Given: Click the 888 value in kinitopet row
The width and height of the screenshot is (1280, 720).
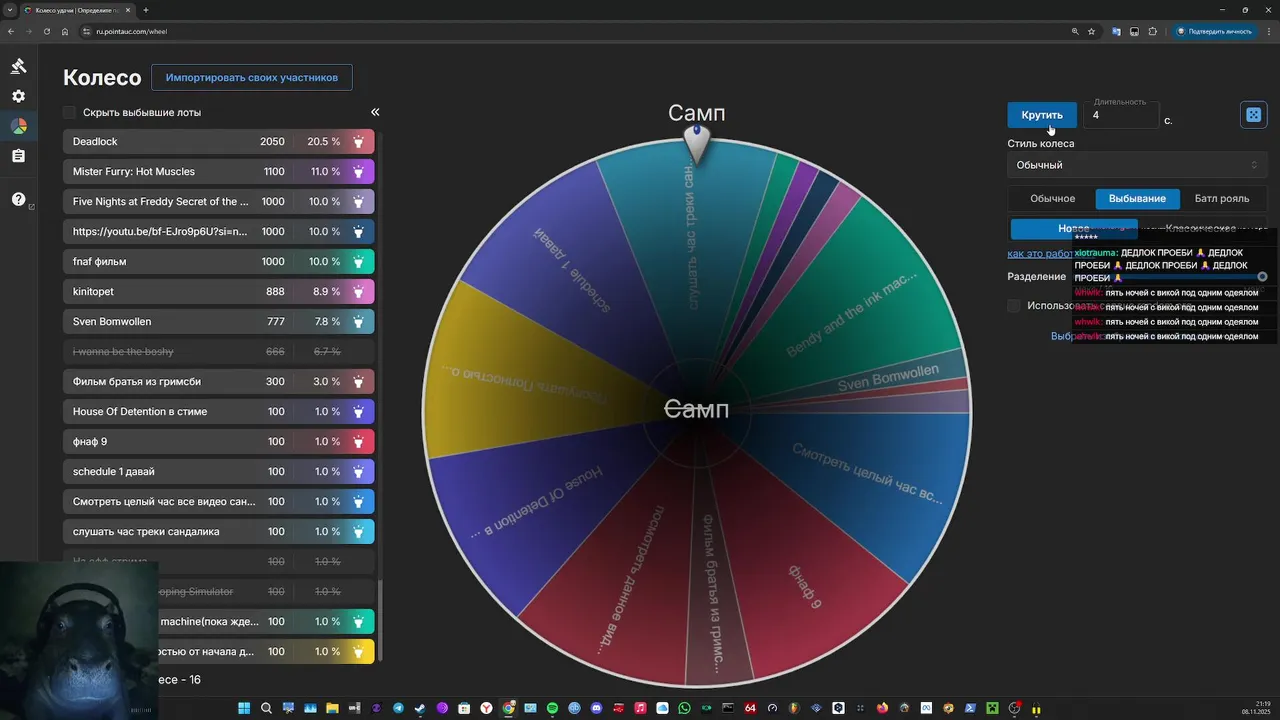Looking at the screenshot, I should (274, 292).
